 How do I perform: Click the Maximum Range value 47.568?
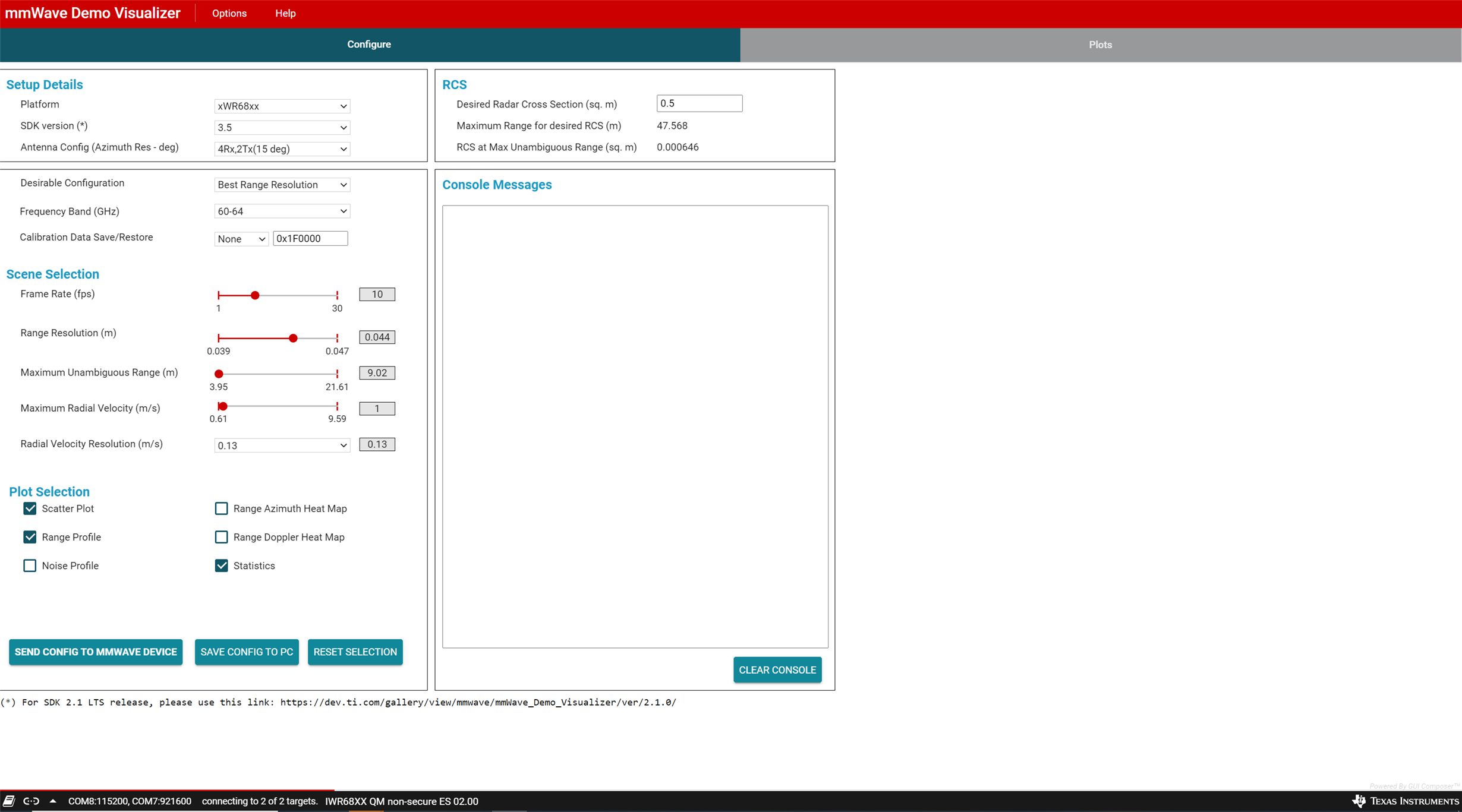(x=672, y=126)
